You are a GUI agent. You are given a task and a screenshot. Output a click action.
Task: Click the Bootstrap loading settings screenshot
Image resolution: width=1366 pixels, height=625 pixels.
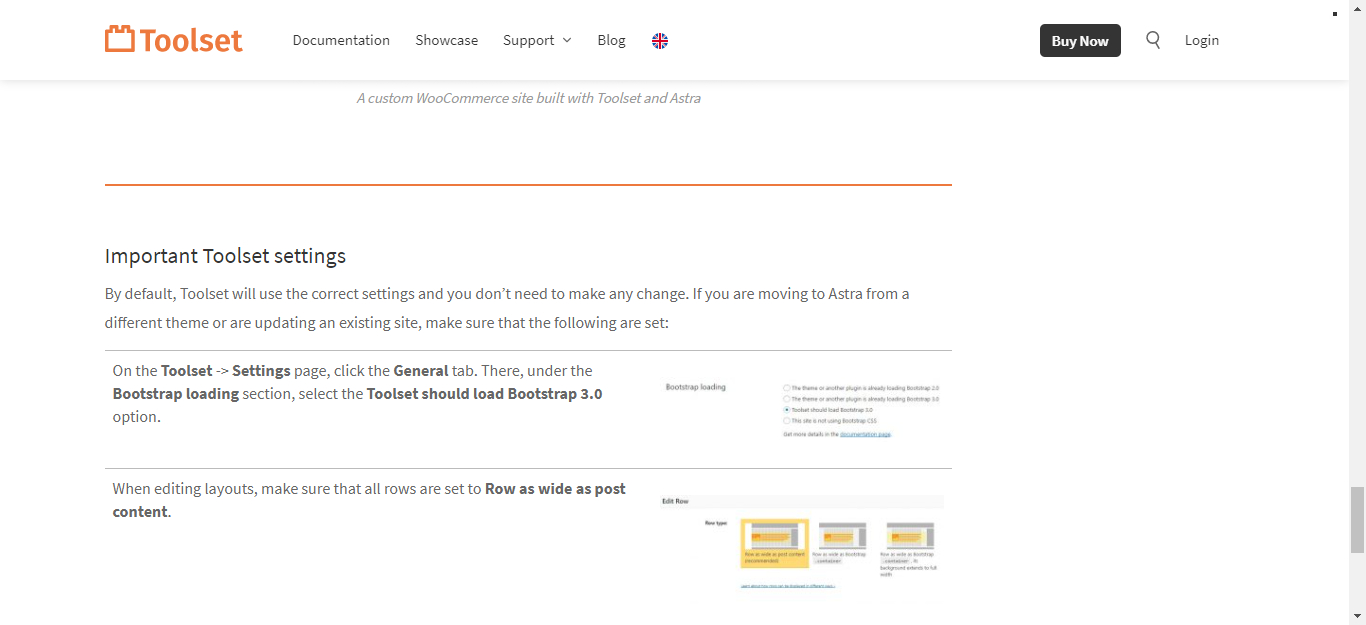[x=803, y=410]
